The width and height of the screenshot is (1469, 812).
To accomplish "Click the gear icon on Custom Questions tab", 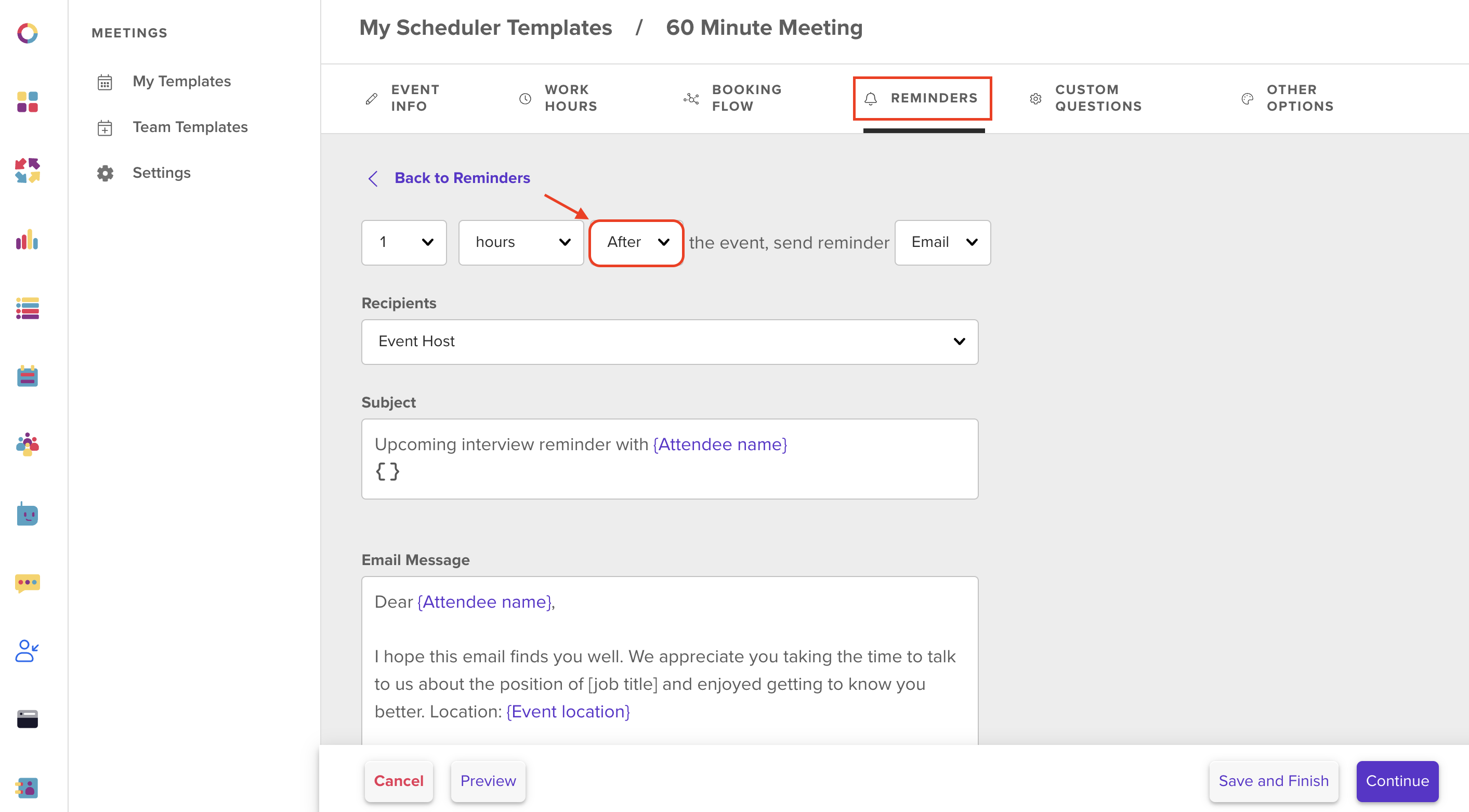I will click(x=1035, y=99).
